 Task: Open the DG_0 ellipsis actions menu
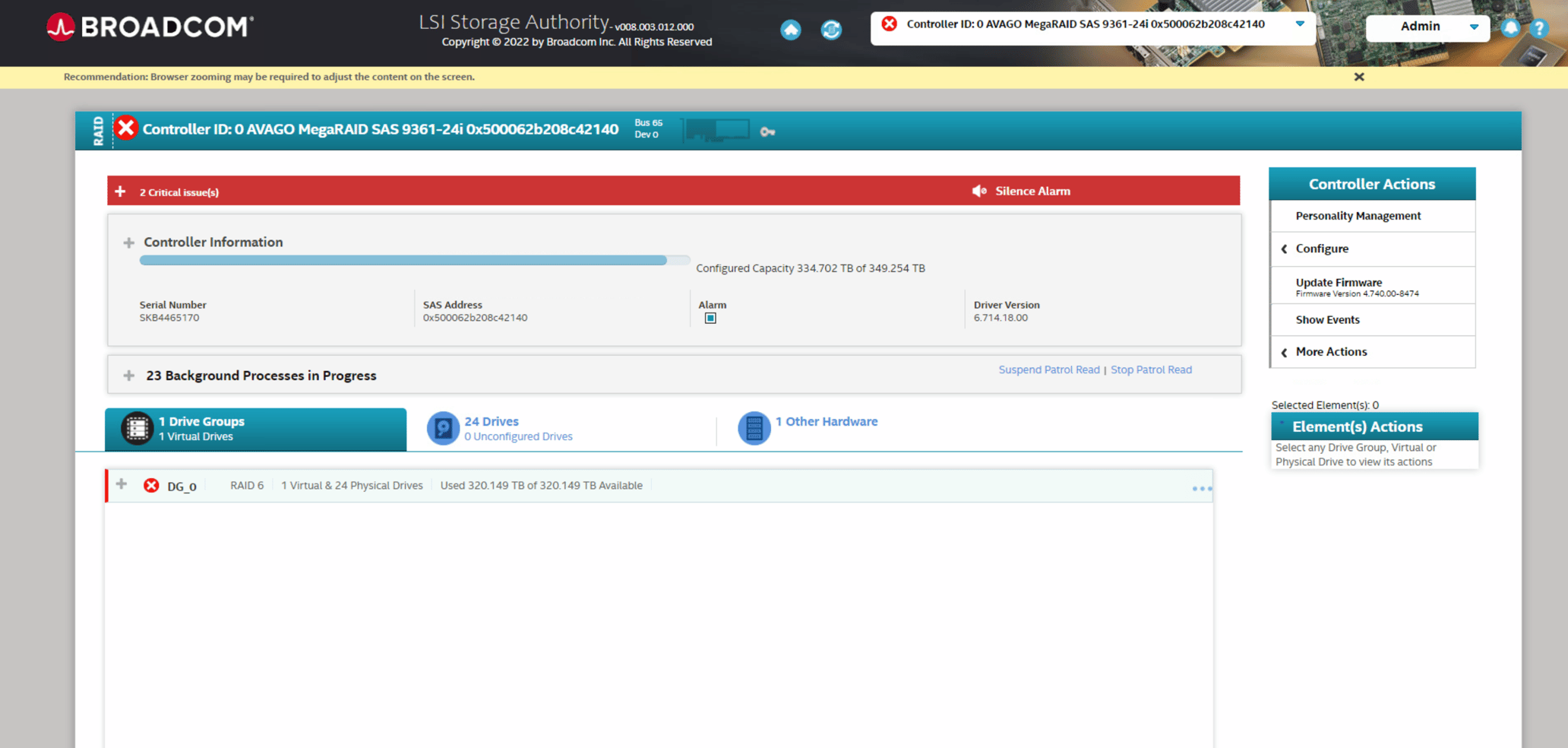tap(1202, 487)
